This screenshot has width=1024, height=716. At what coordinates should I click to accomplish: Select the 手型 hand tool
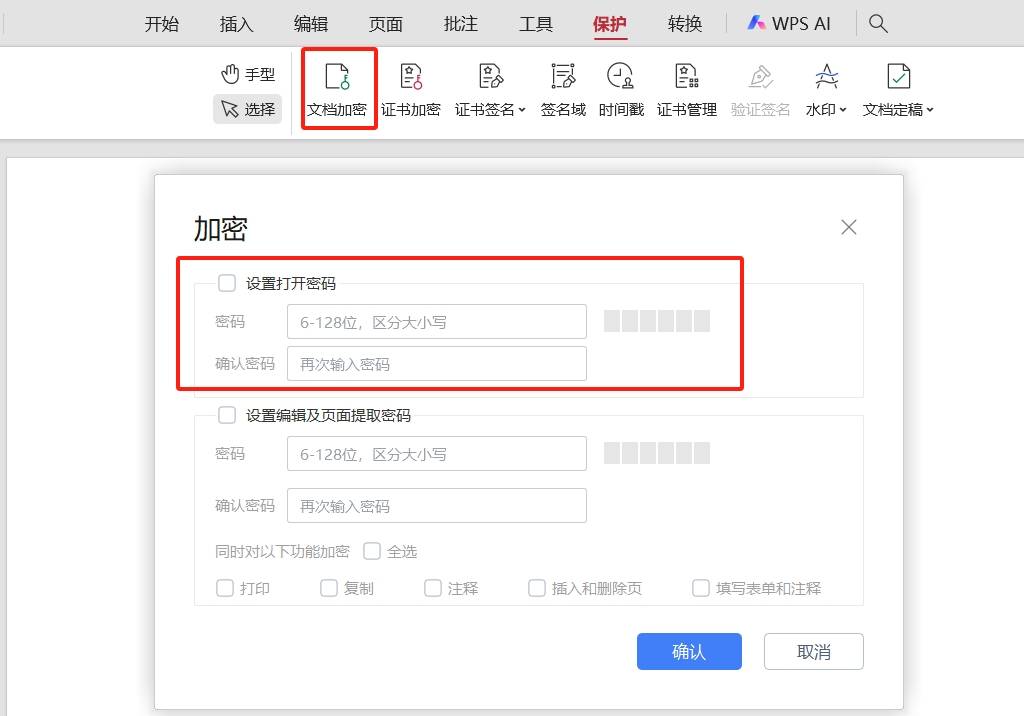[x=247, y=74]
